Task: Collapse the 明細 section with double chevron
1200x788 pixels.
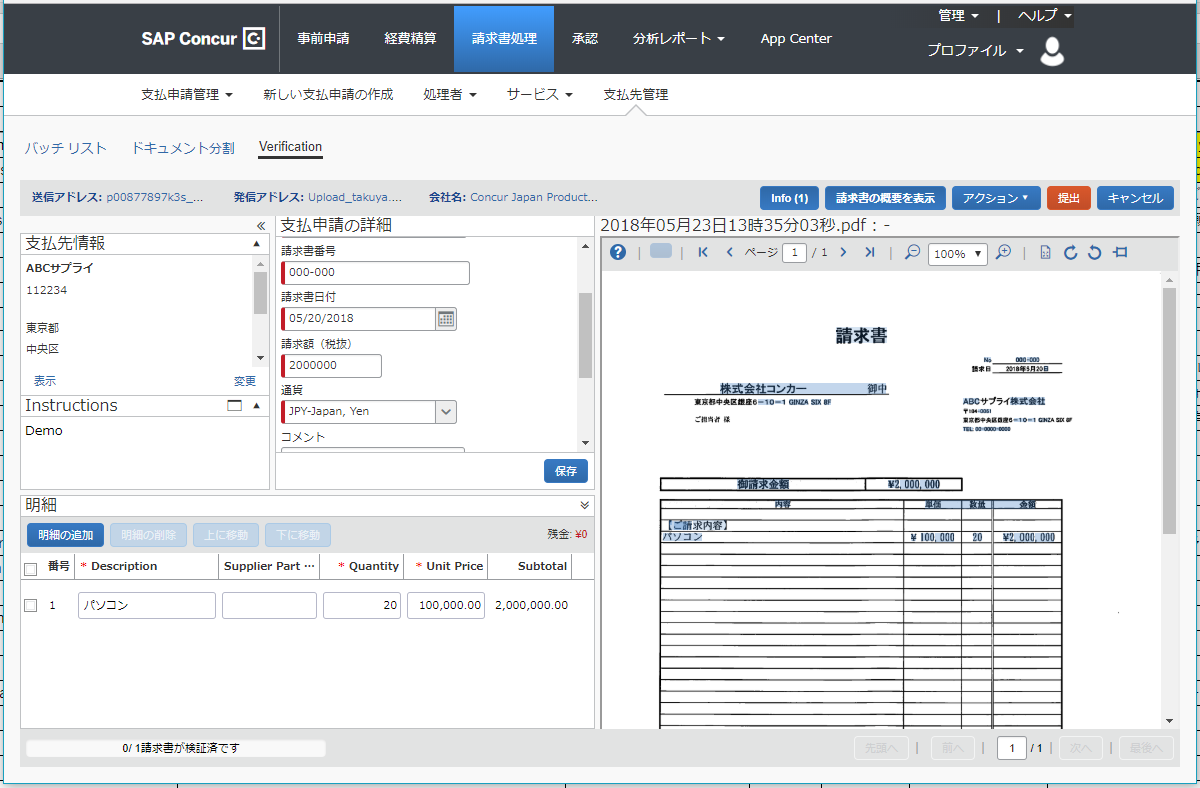Action: [585, 505]
